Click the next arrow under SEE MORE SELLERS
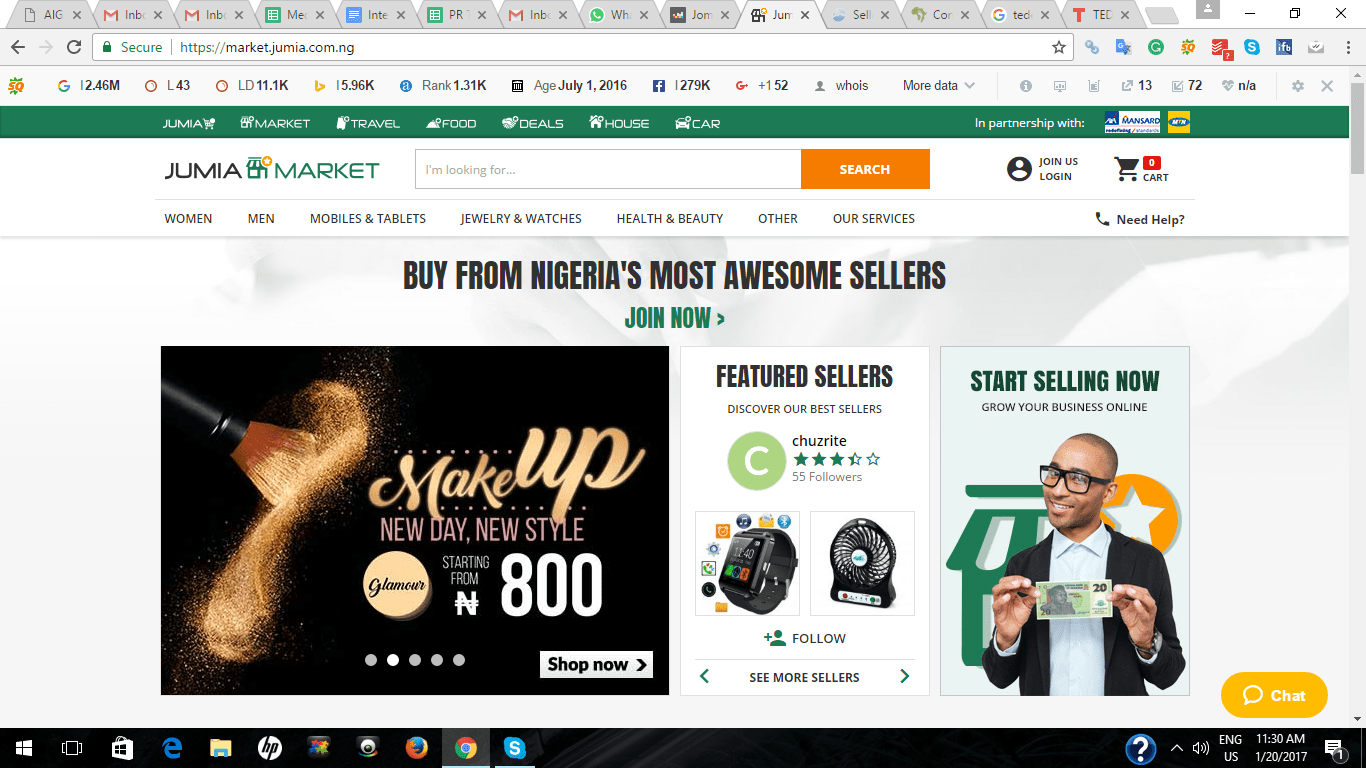 pyautogui.click(x=905, y=676)
